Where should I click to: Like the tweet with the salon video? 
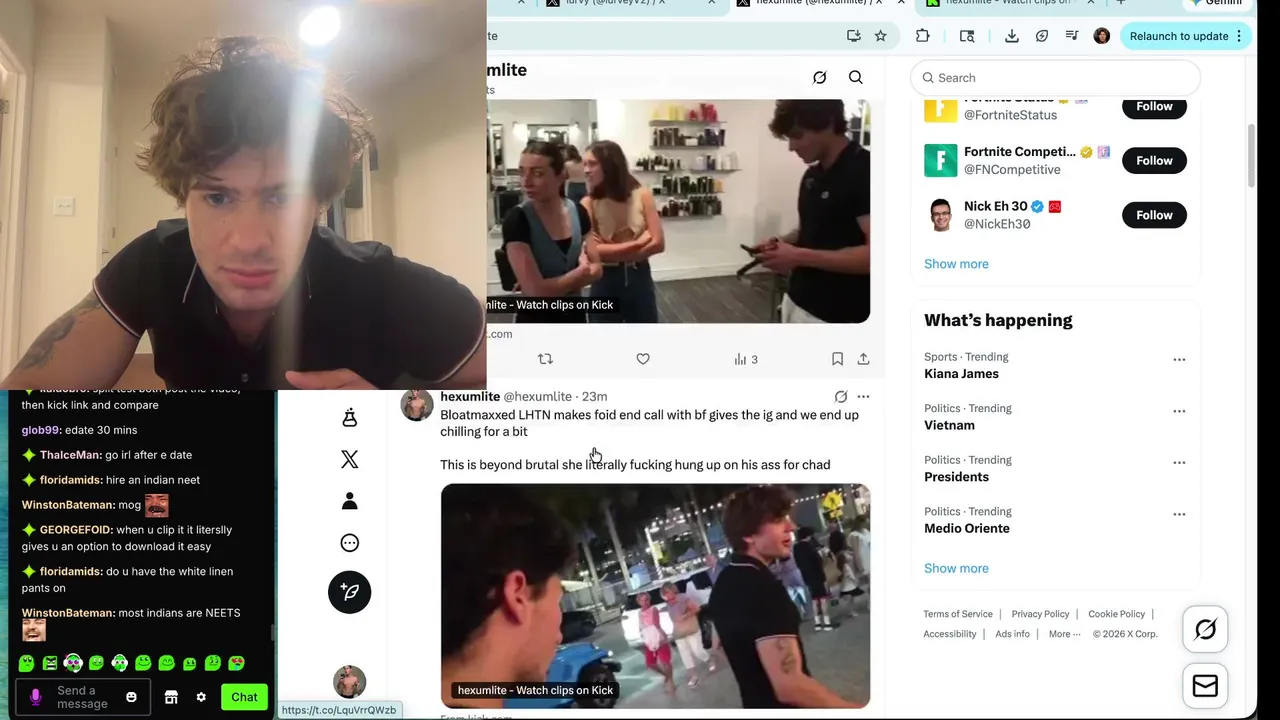[x=643, y=359]
